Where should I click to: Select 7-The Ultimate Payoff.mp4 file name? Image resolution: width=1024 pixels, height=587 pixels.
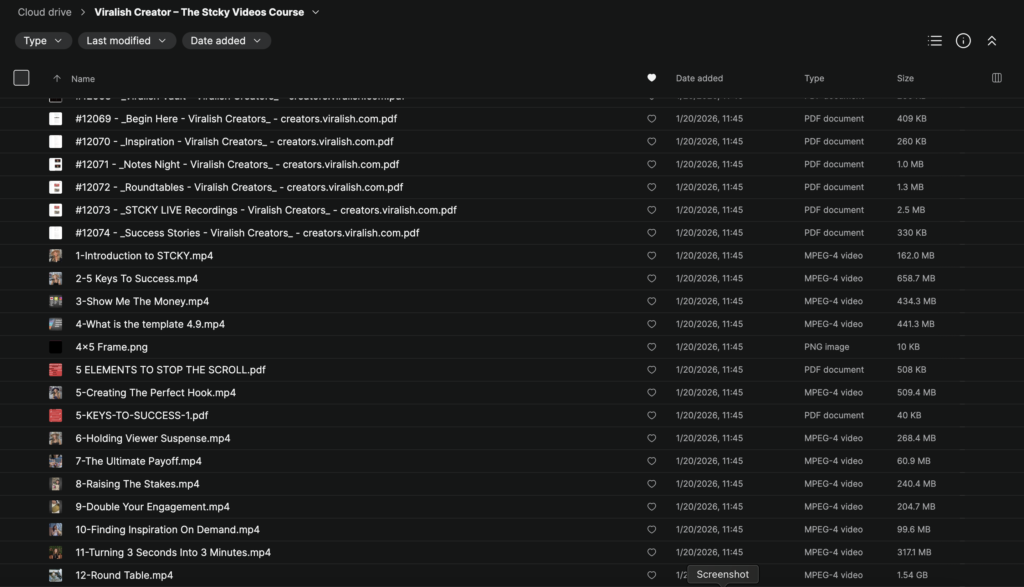point(138,461)
